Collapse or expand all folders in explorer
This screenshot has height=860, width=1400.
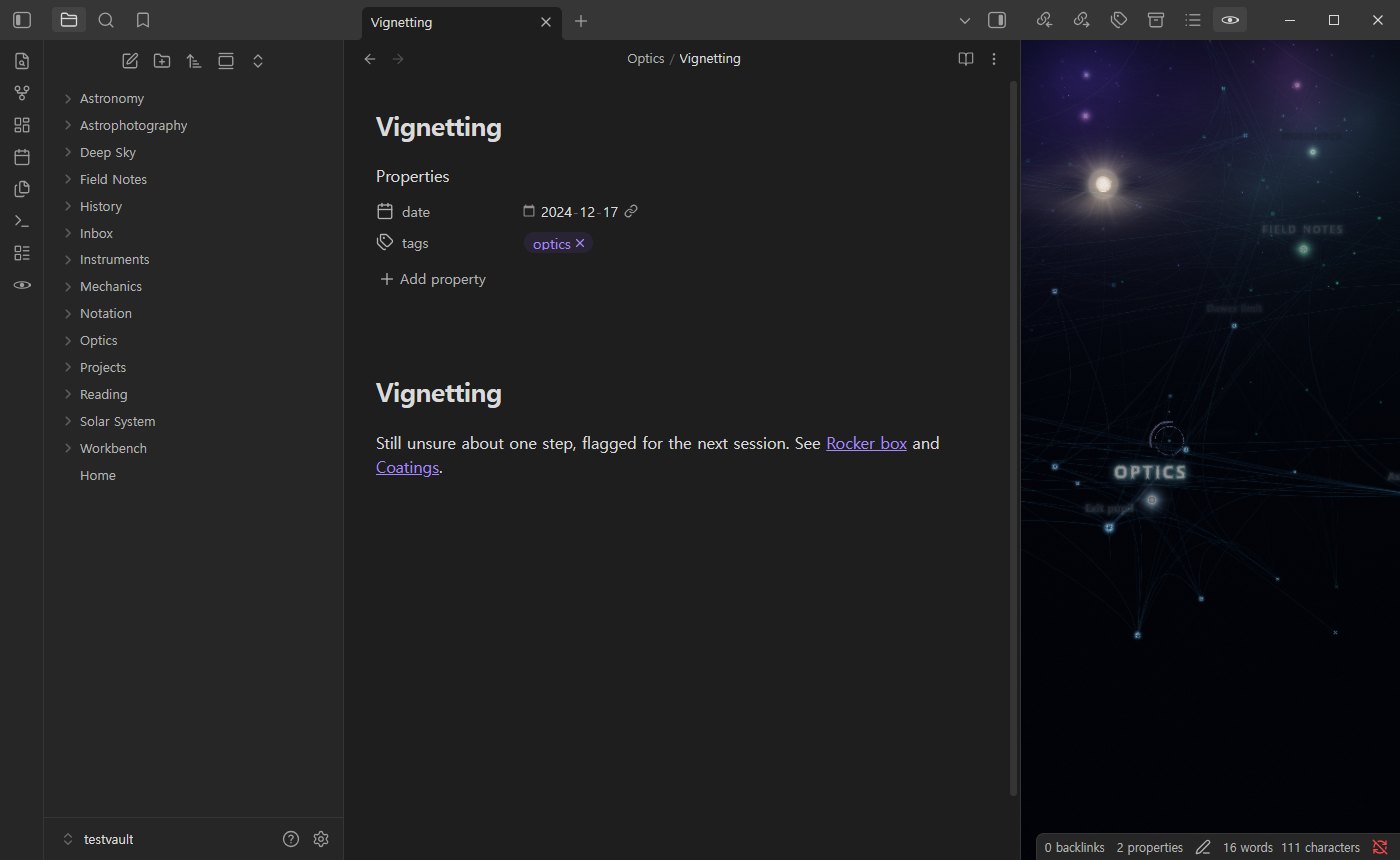coord(258,61)
